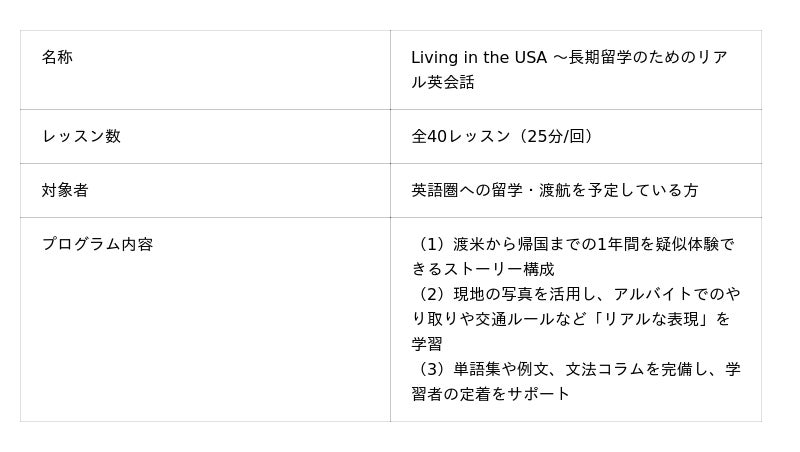The width and height of the screenshot is (800, 452).
Task: Select the "英語圏への留学・渡航を予定している方" text
Action: 554,190
